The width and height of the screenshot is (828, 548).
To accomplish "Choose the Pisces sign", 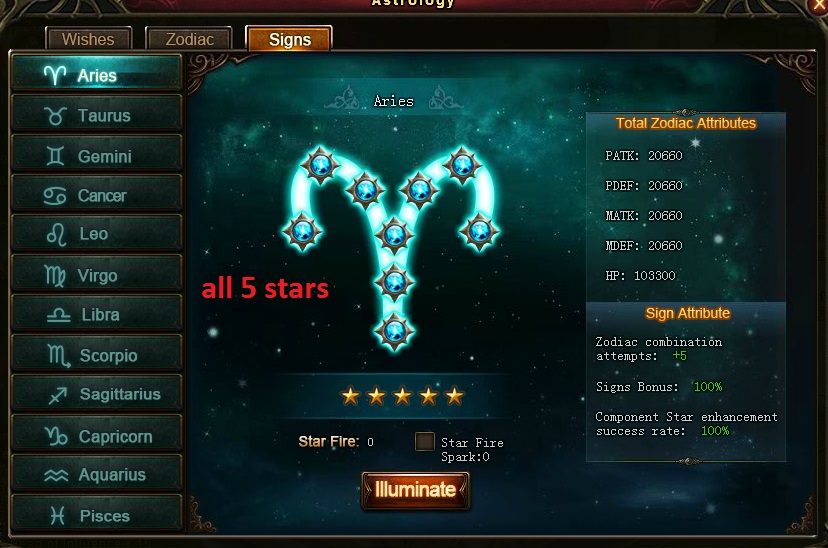I will (96, 515).
